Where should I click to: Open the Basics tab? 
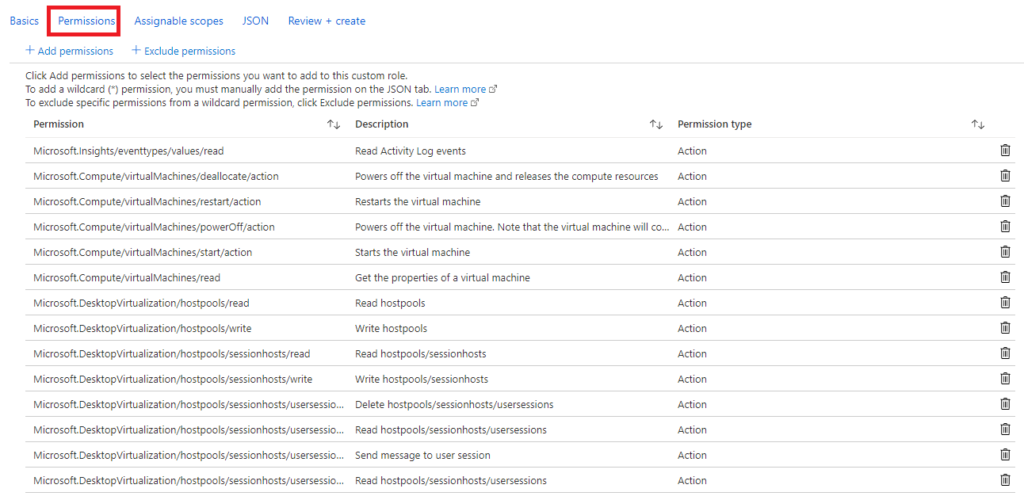tap(24, 21)
